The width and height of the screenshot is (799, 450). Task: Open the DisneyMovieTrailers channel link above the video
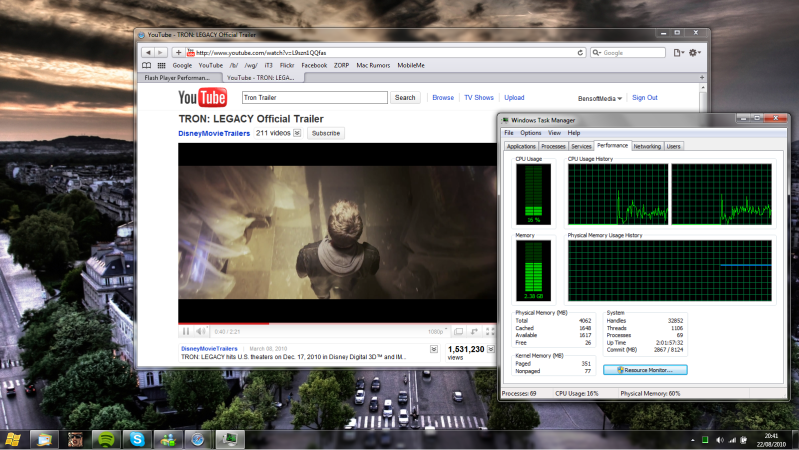pyautogui.click(x=214, y=133)
